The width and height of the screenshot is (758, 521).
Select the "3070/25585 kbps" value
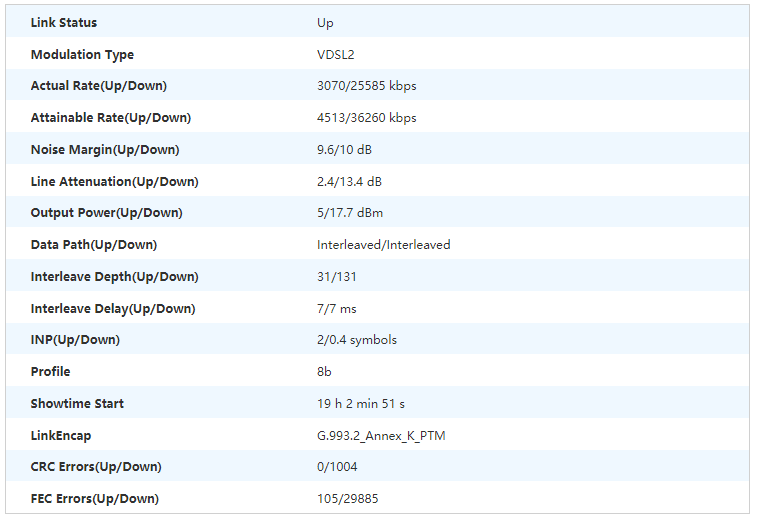366,86
